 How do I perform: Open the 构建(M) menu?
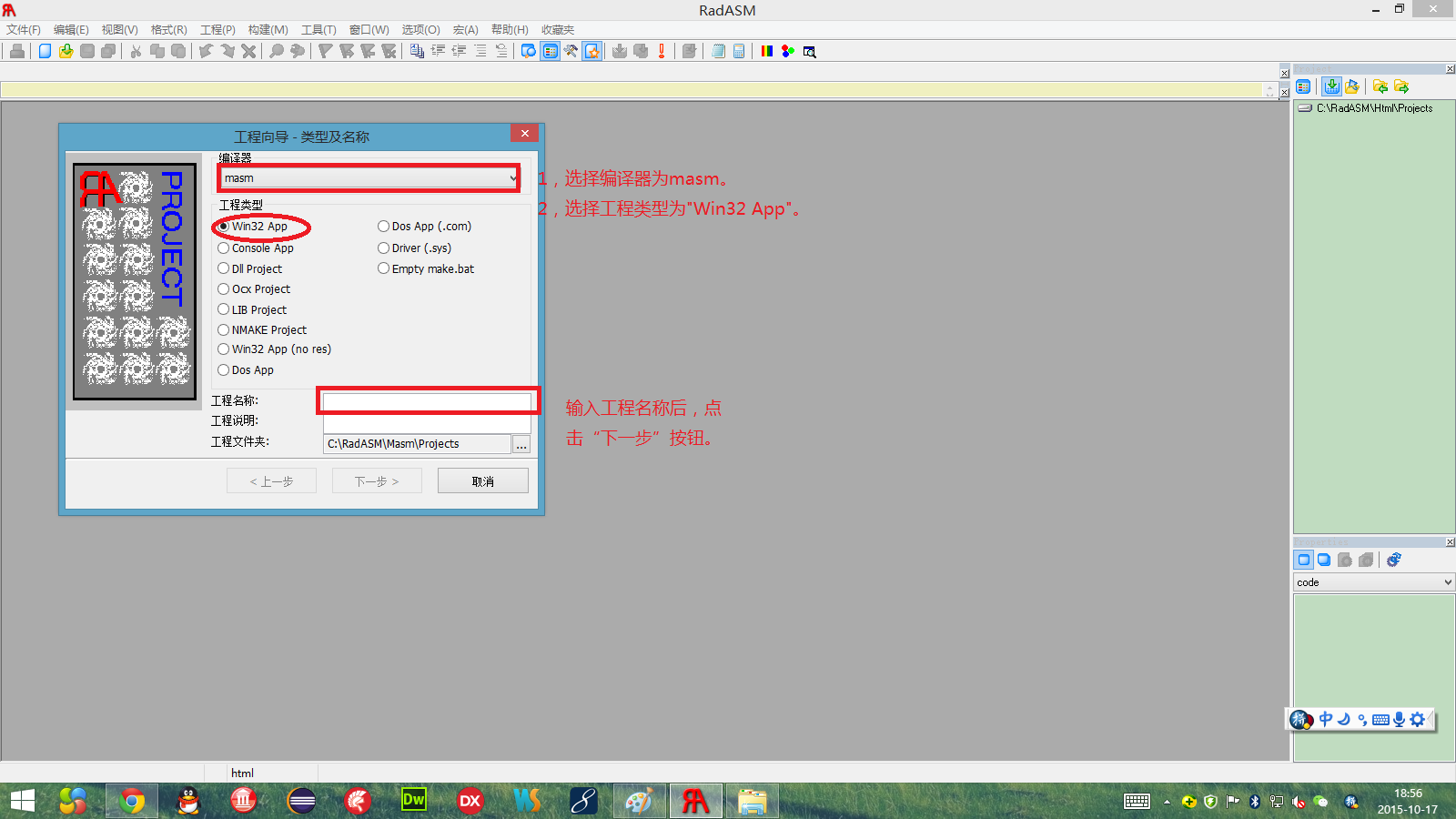tap(268, 29)
